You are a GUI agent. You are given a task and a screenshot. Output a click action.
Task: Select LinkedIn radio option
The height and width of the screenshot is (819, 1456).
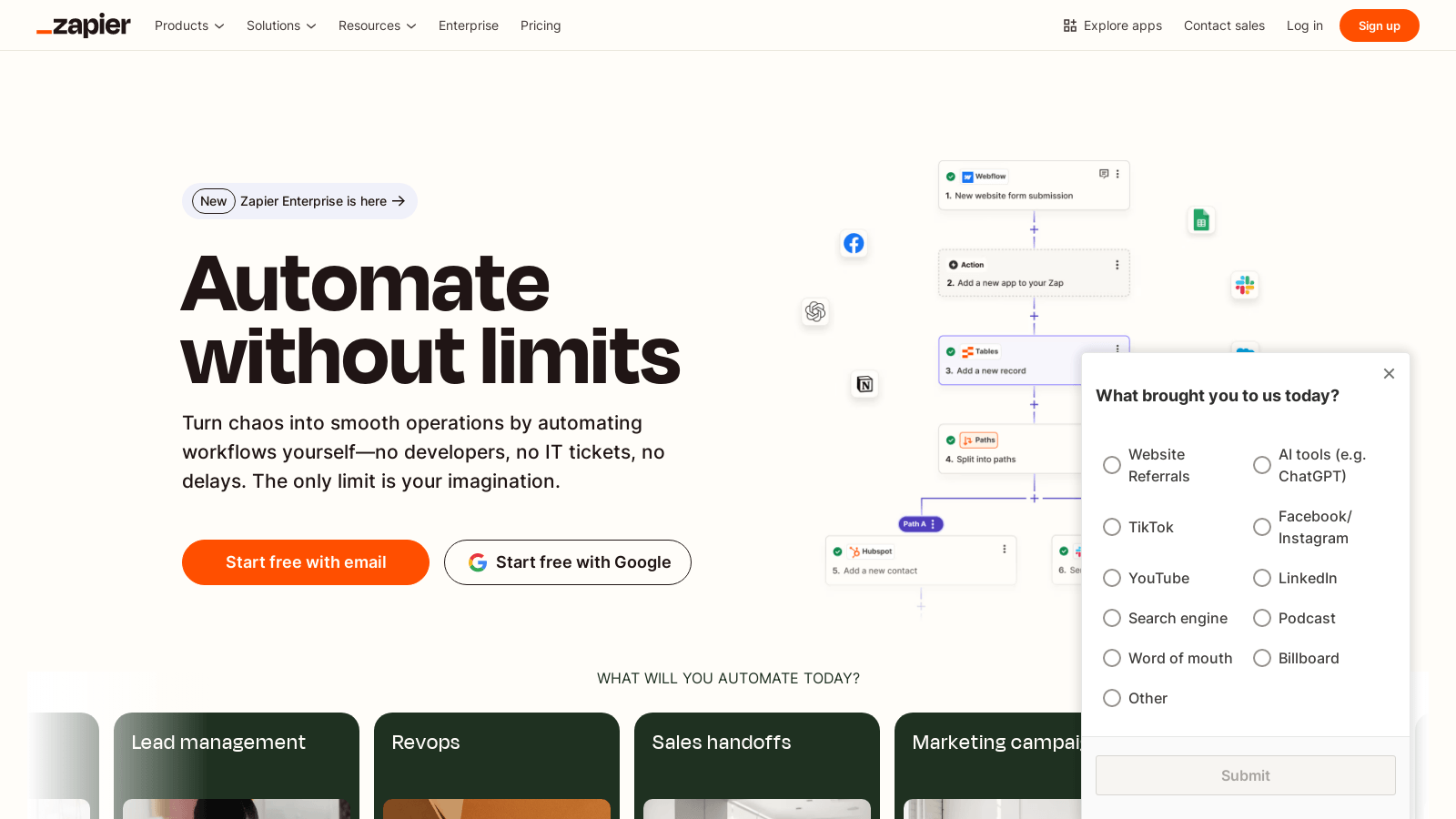pos(1262,578)
